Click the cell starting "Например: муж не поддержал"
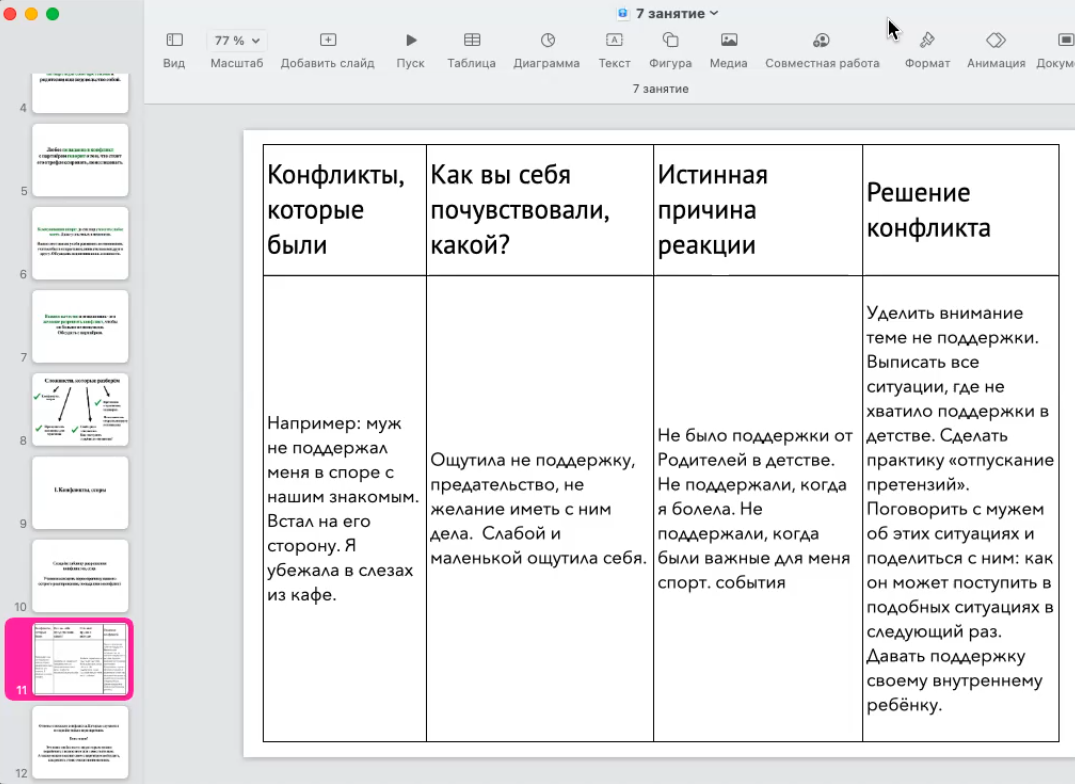The image size is (1075, 784). coord(345,509)
